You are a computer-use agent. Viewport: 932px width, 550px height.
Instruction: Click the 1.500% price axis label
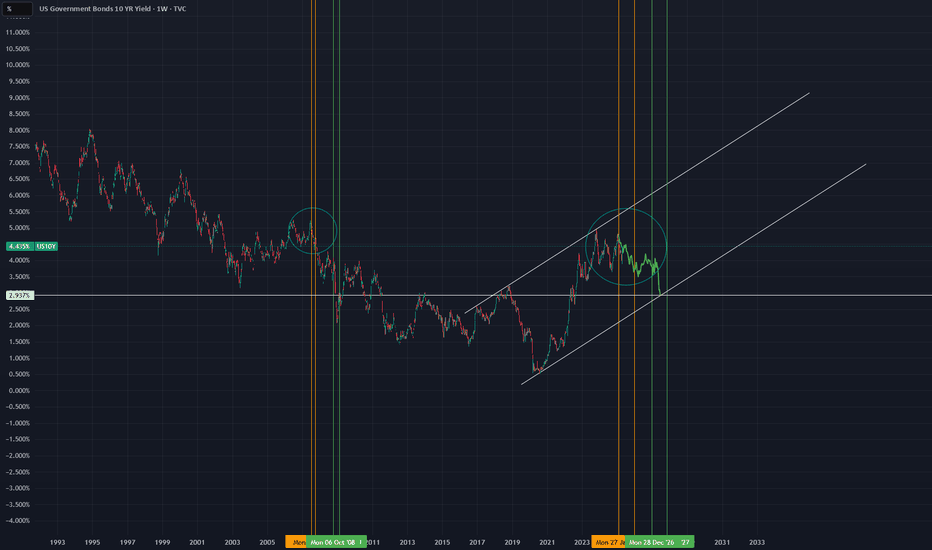click(18, 342)
